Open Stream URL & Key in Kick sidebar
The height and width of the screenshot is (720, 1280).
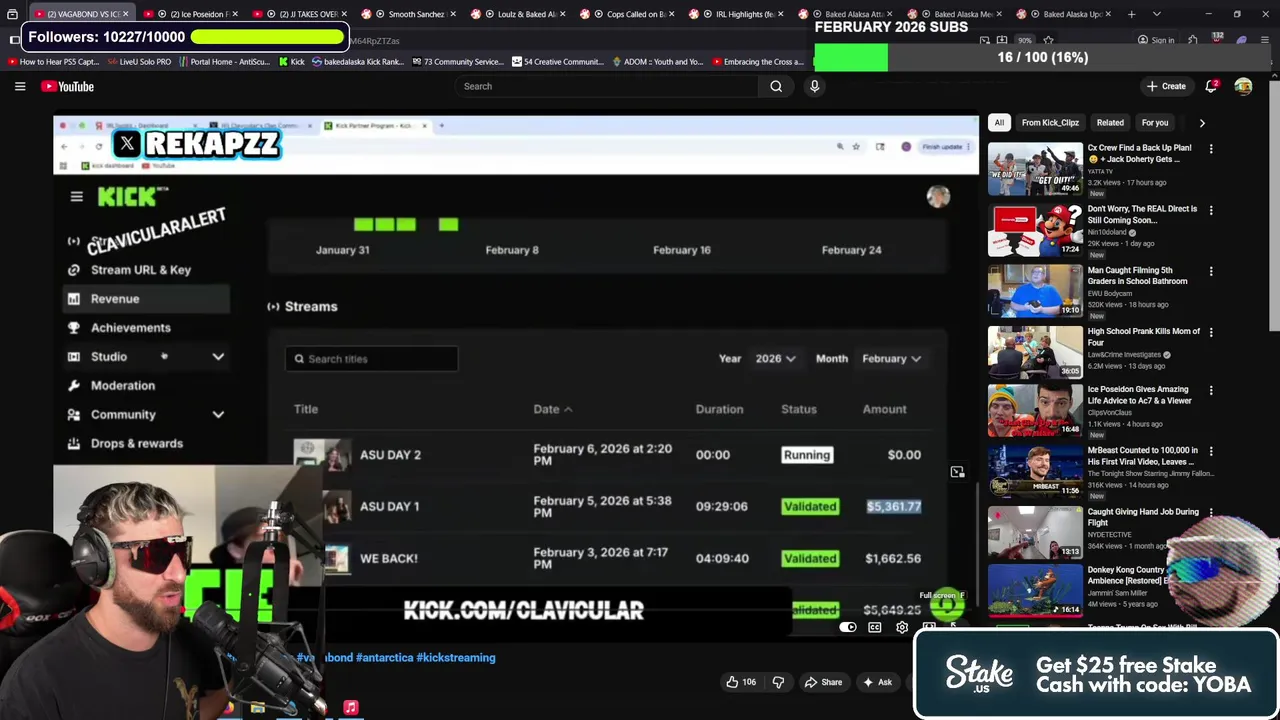(x=140, y=270)
